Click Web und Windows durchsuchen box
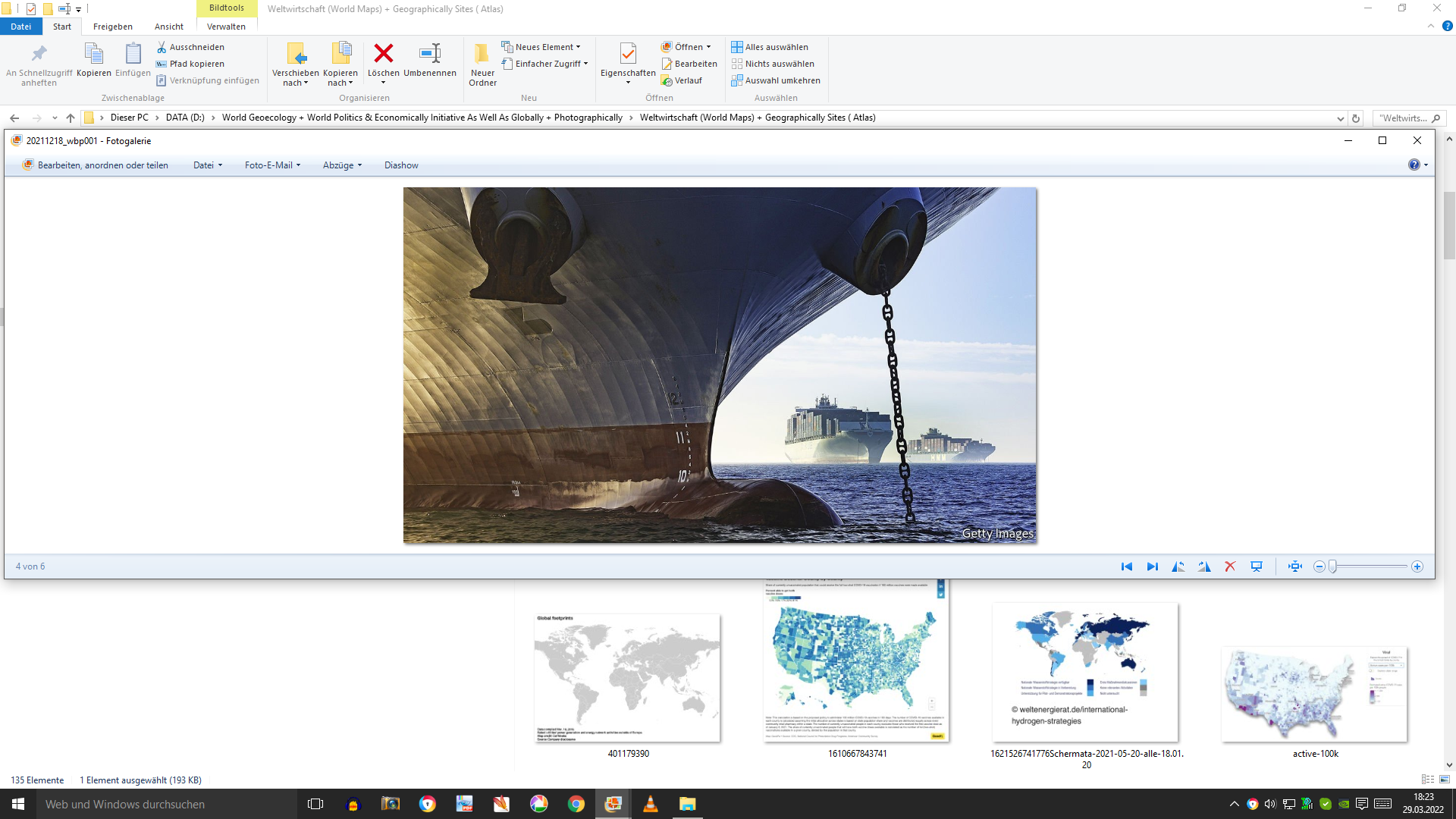1456x819 pixels. [167, 804]
